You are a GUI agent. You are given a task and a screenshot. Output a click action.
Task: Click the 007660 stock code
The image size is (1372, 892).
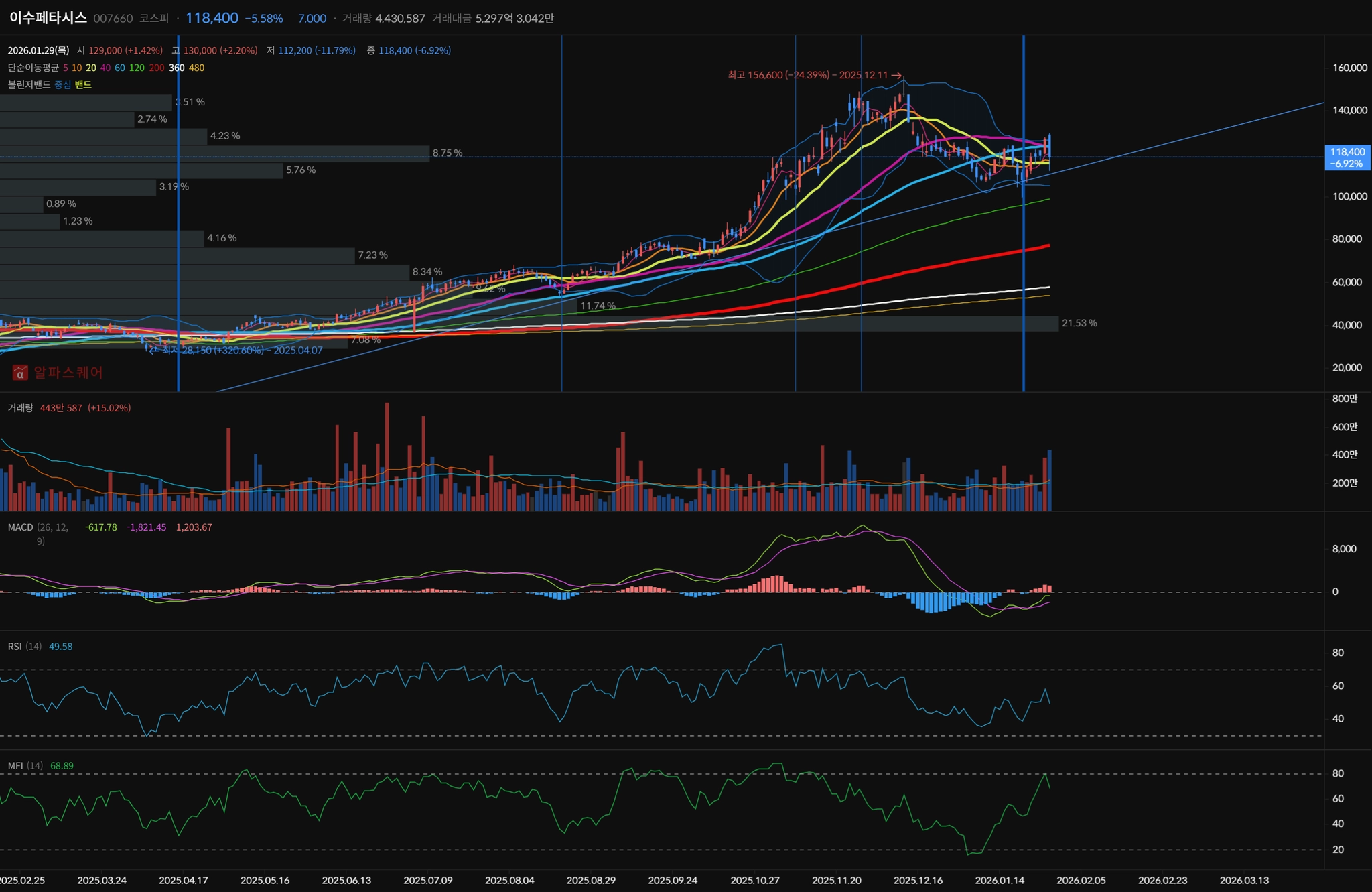[113, 19]
